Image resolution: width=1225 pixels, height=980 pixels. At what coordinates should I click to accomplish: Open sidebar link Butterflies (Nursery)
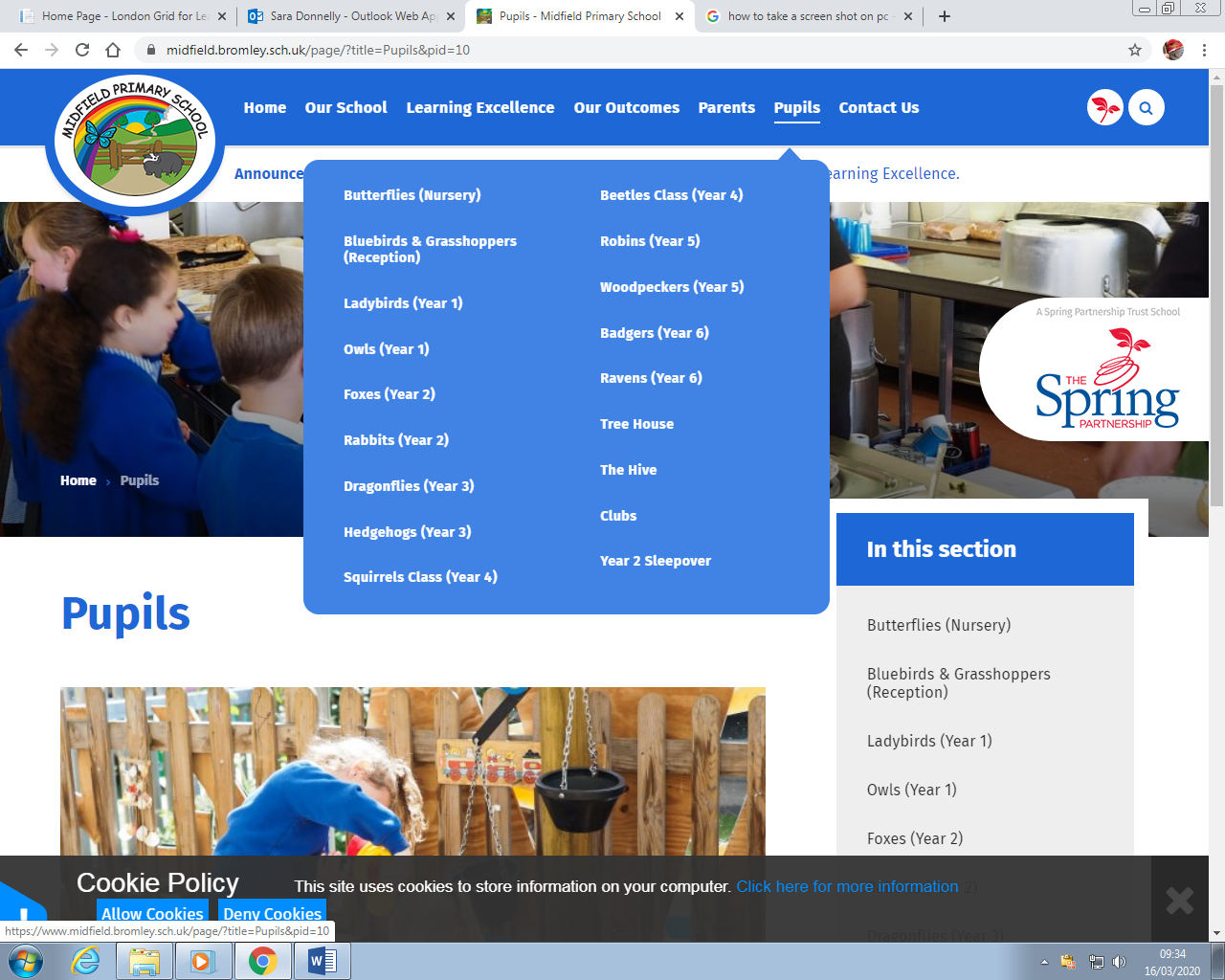tap(939, 625)
